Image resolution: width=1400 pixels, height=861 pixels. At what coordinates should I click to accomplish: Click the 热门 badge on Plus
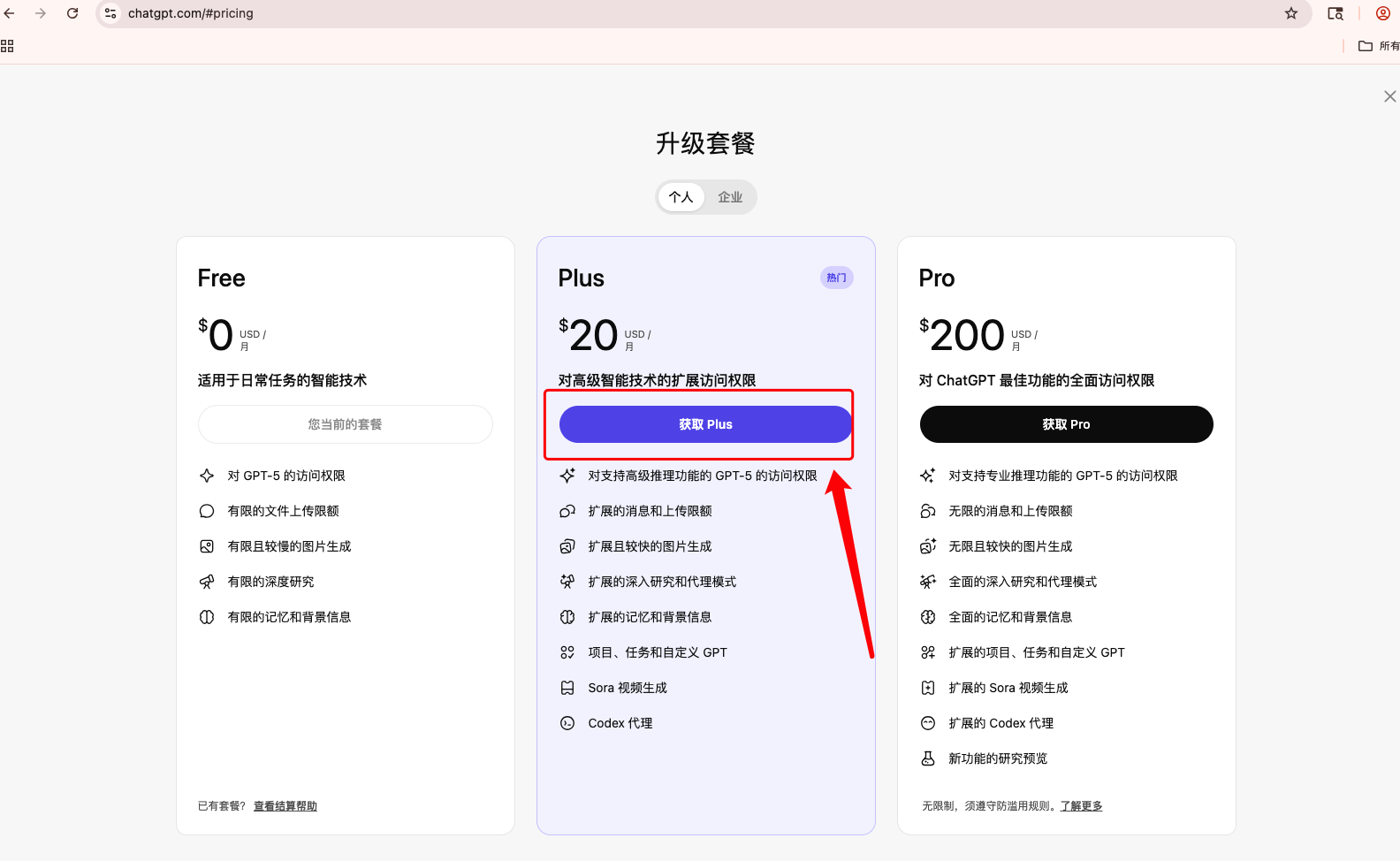pos(836,278)
